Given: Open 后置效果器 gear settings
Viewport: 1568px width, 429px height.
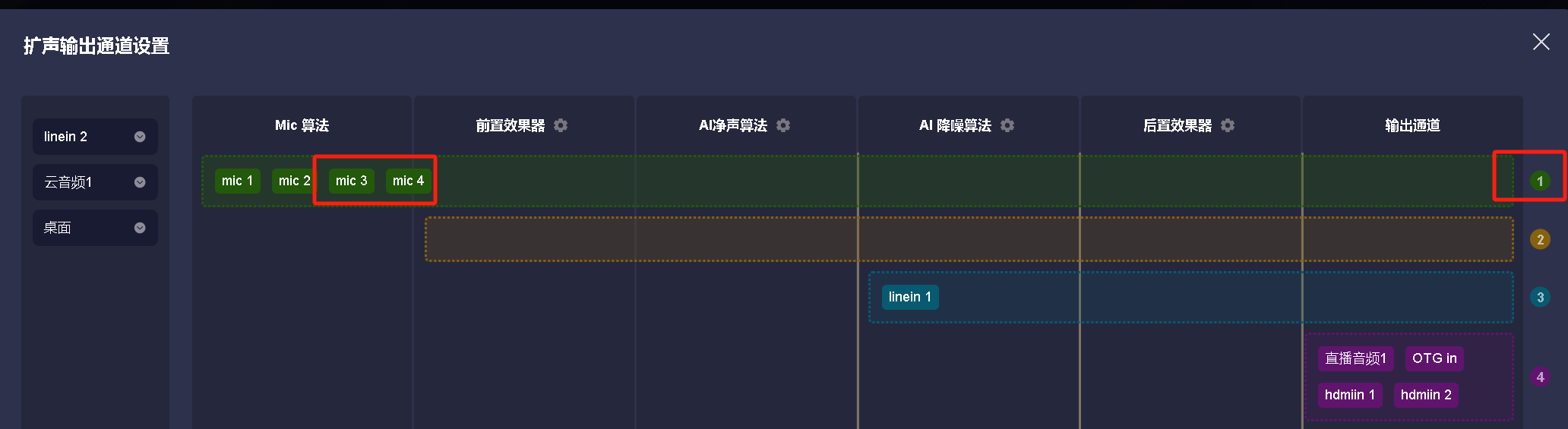Looking at the screenshot, I should (1228, 125).
